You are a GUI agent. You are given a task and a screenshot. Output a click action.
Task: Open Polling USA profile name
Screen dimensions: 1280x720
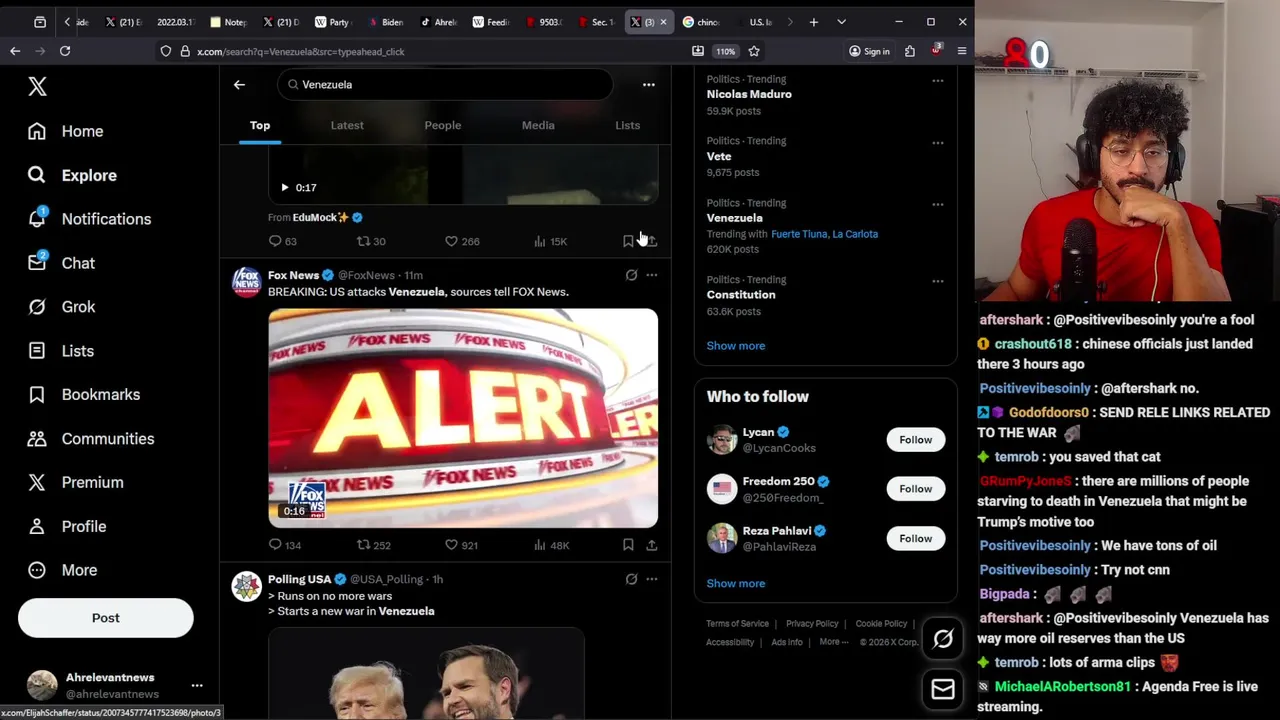[299, 579]
